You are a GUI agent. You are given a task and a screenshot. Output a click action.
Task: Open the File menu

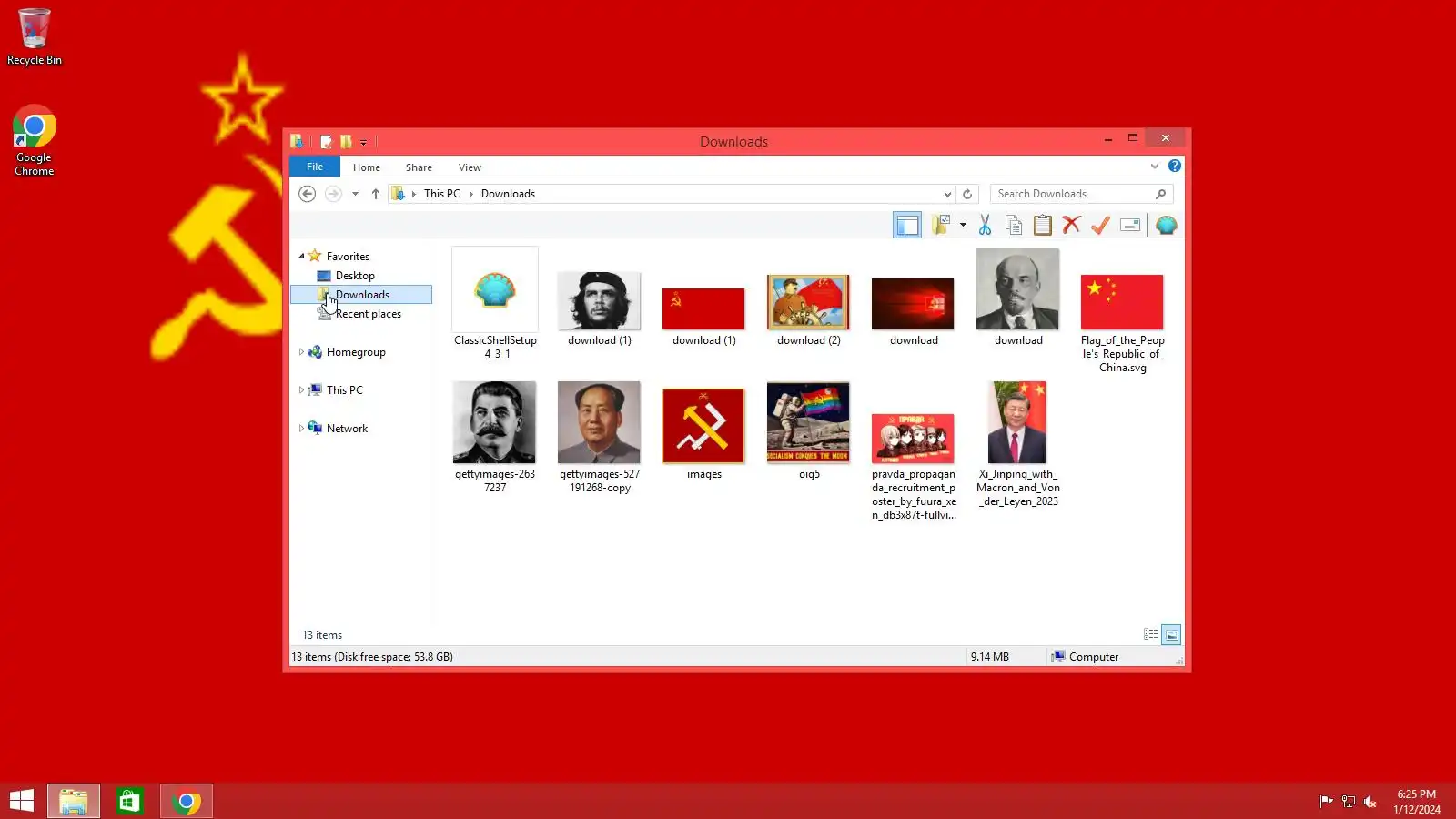(x=315, y=167)
